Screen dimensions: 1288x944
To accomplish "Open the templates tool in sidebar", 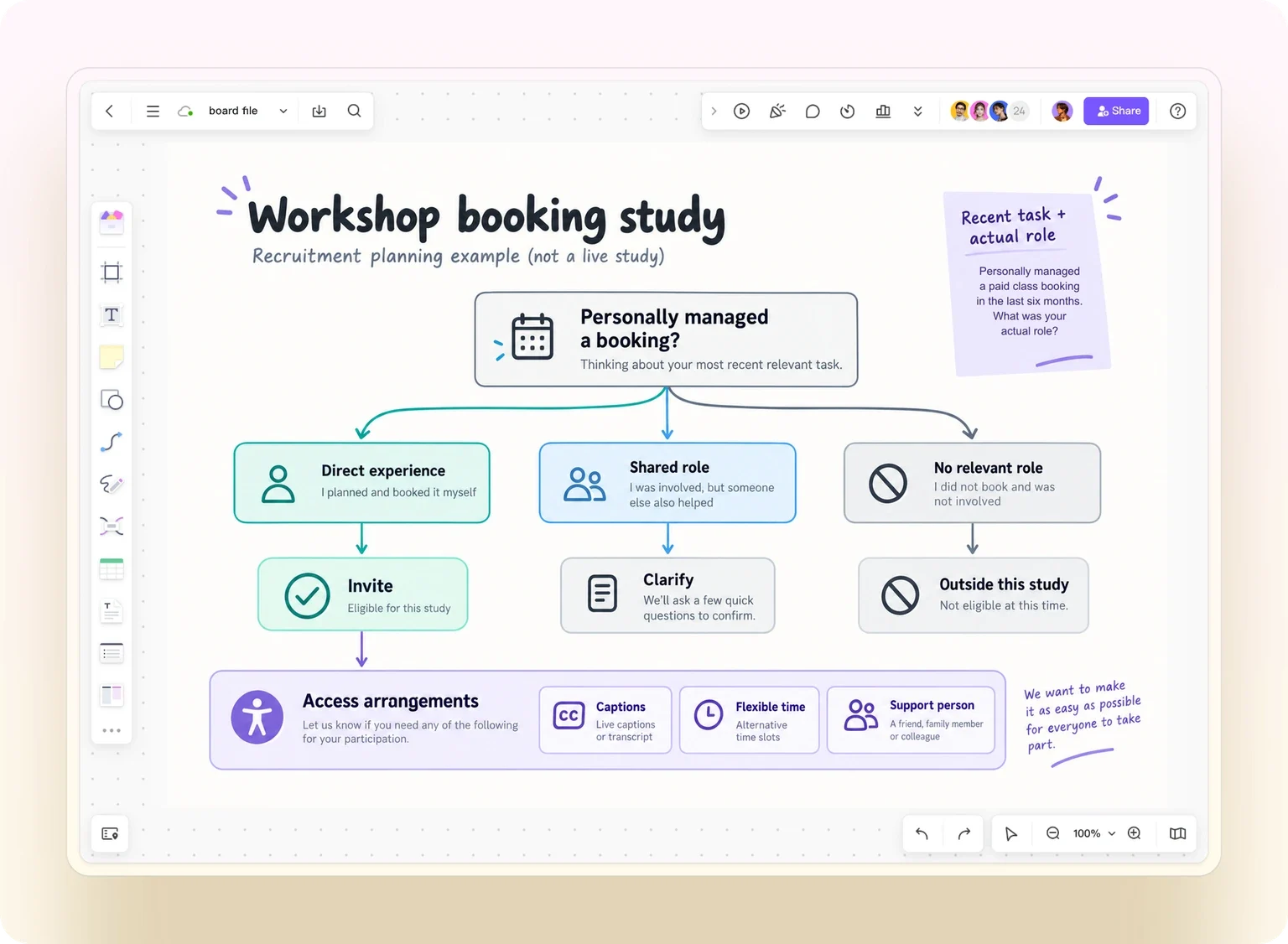I will (x=112, y=221).
